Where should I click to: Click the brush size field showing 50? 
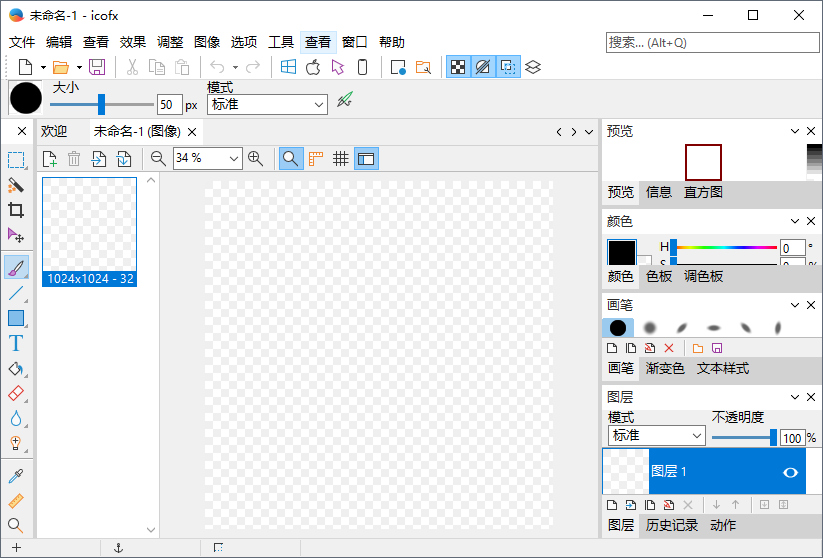tap(170, 104)
